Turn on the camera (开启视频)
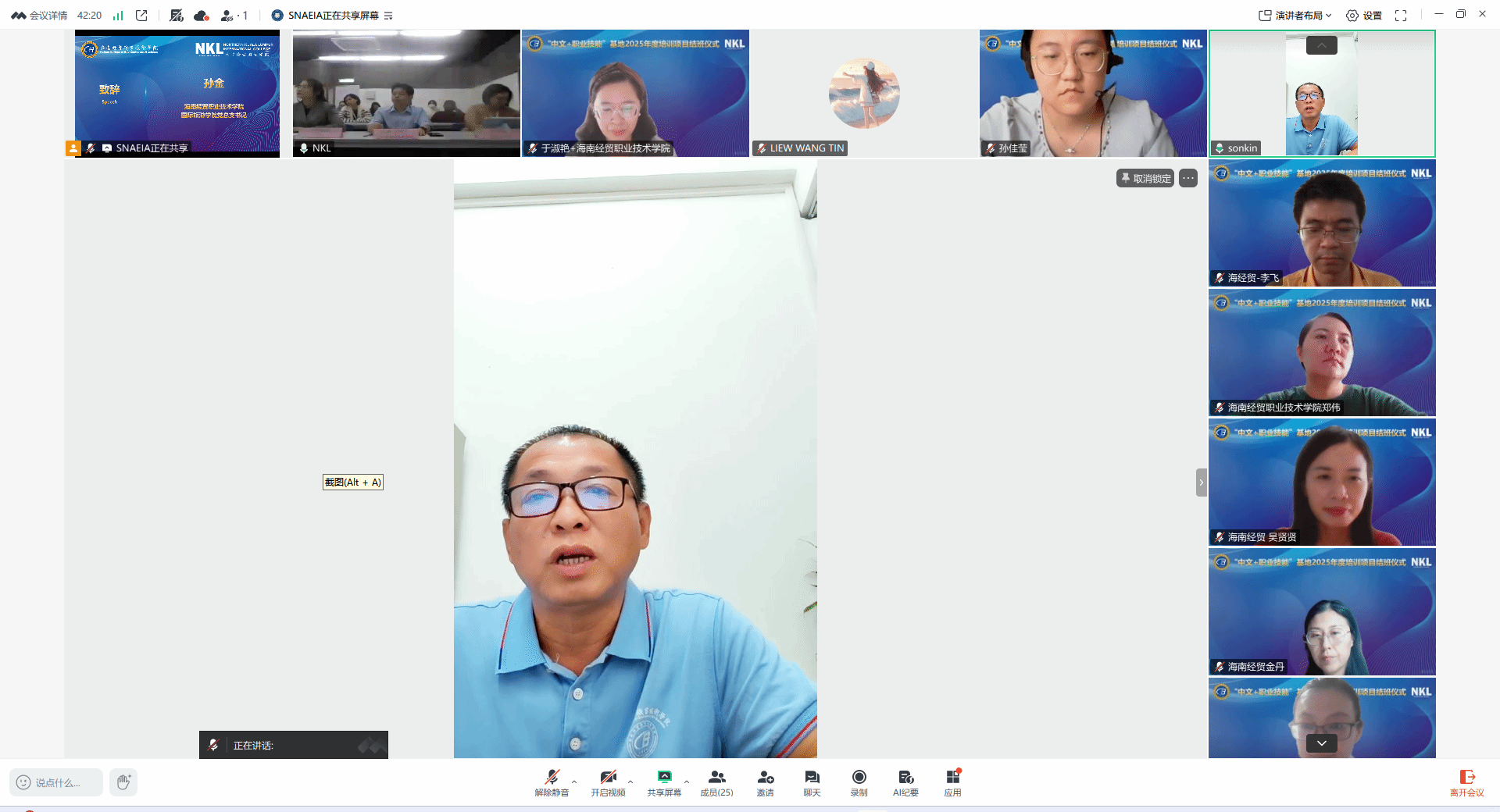The image size is (1500, 812). (x=608, y=782)
